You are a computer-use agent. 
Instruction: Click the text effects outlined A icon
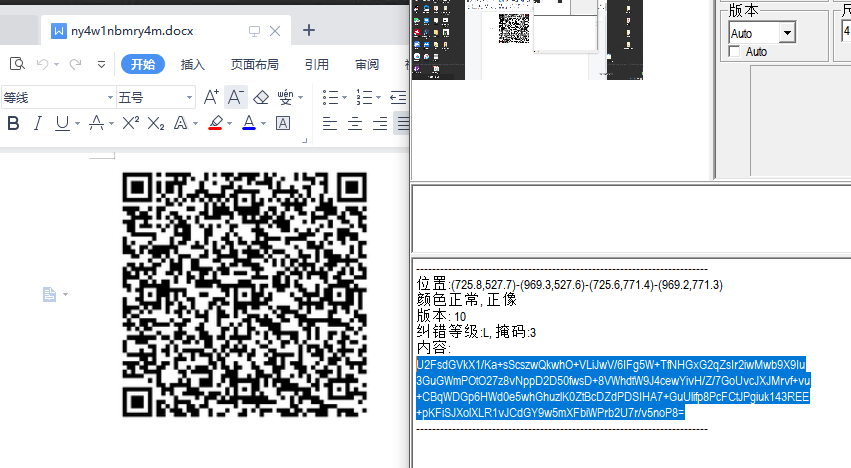[x=181, y=124]
